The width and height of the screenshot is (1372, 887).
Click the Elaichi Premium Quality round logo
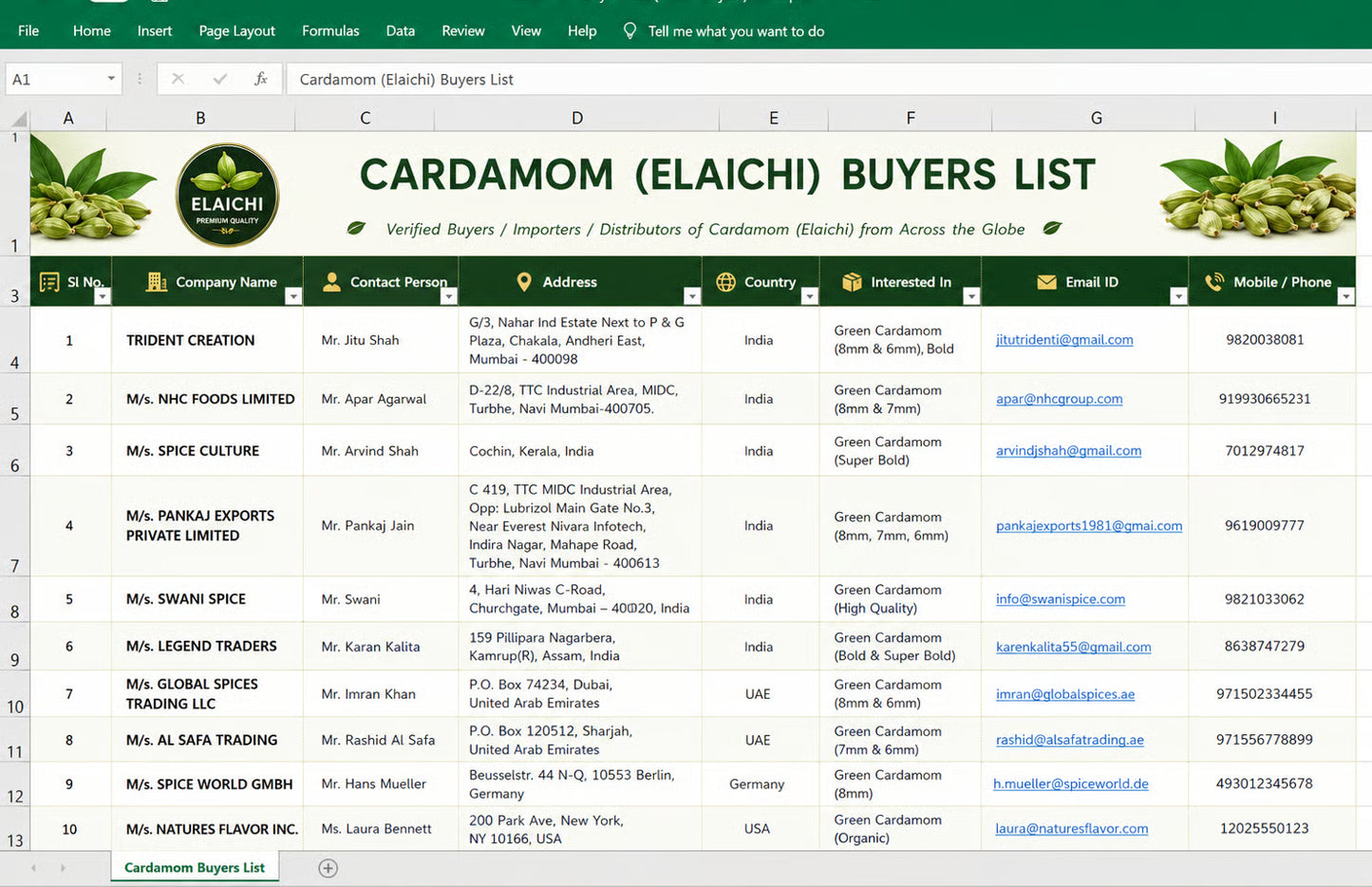tap(227, 195)
